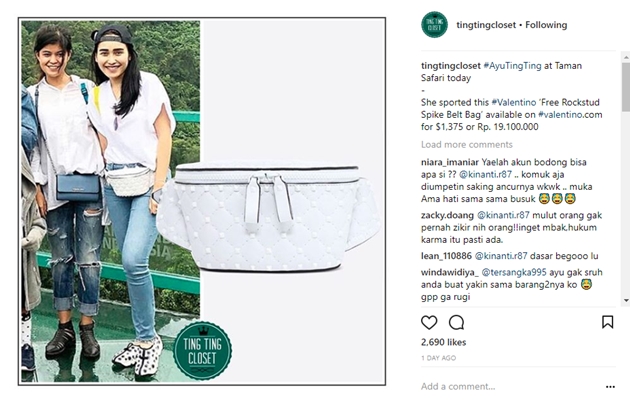Save post with bookmark icon
This screenshot has height=403, width=630.
pos(607,322)
